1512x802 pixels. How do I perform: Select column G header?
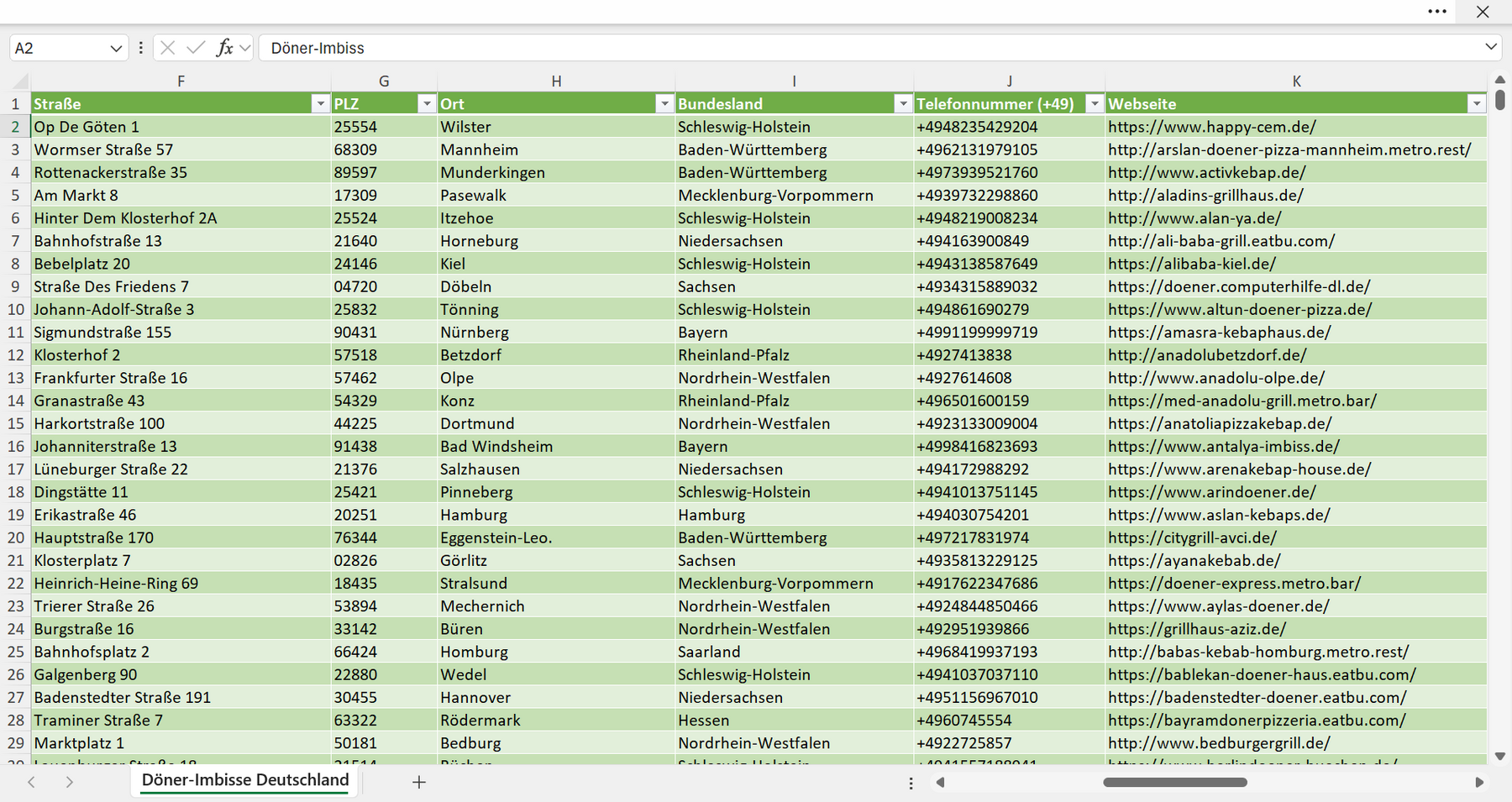click(x=384, y=81)
